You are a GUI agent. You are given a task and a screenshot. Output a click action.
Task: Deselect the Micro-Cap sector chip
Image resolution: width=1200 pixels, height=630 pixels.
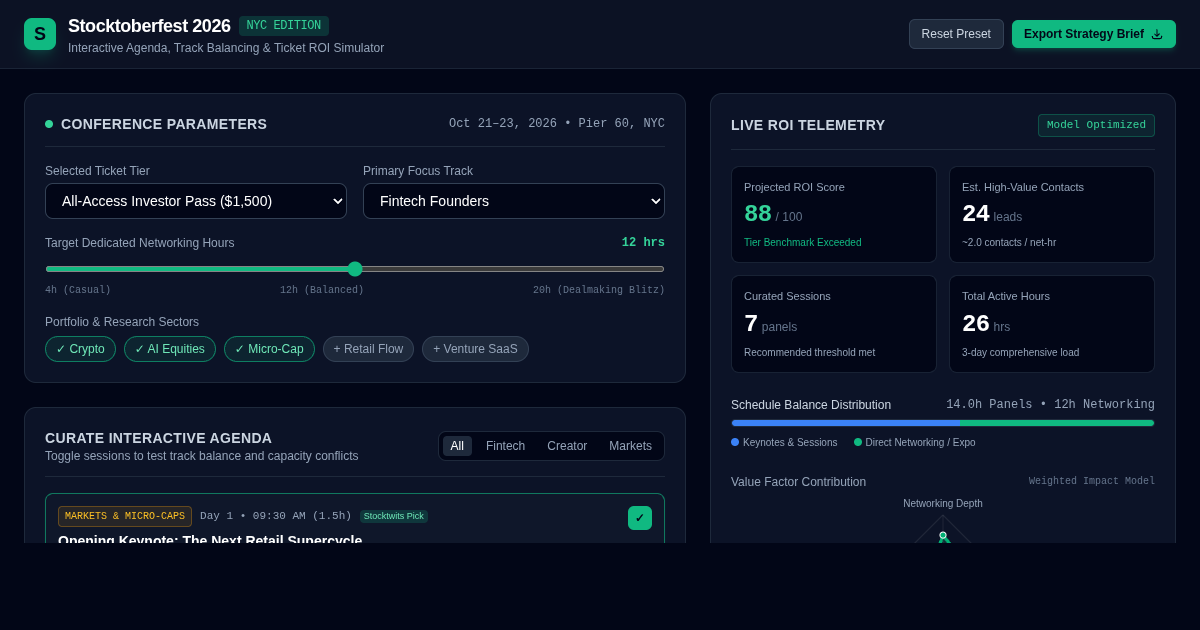269,349
